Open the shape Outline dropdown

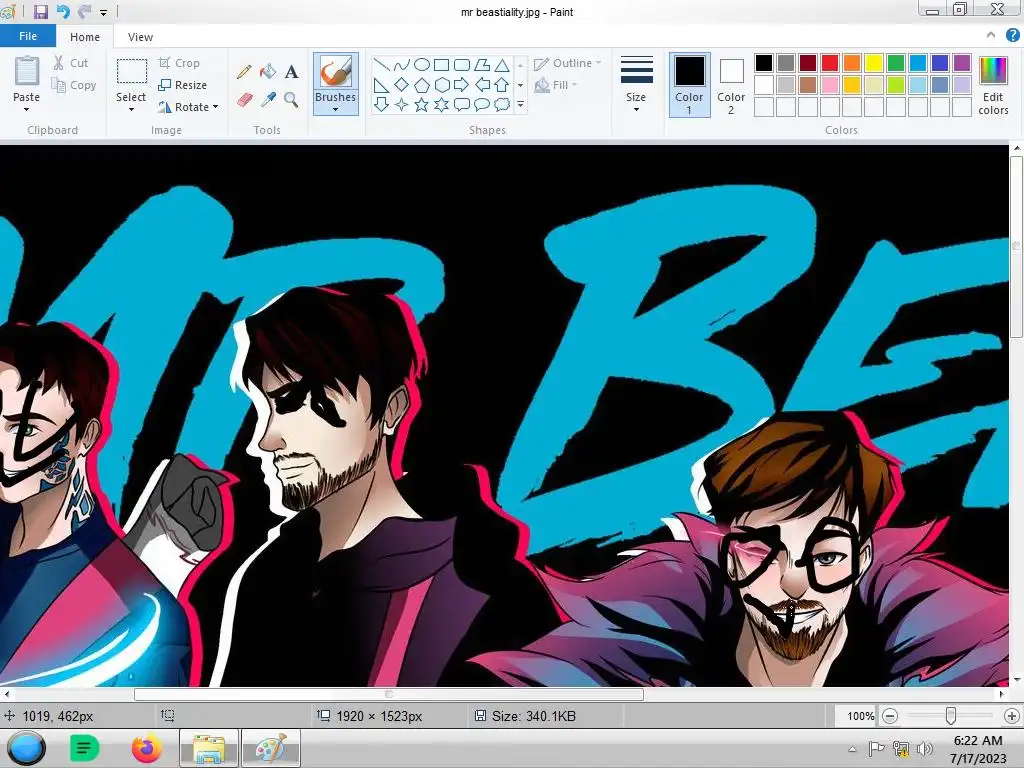[x=567, y=63]
